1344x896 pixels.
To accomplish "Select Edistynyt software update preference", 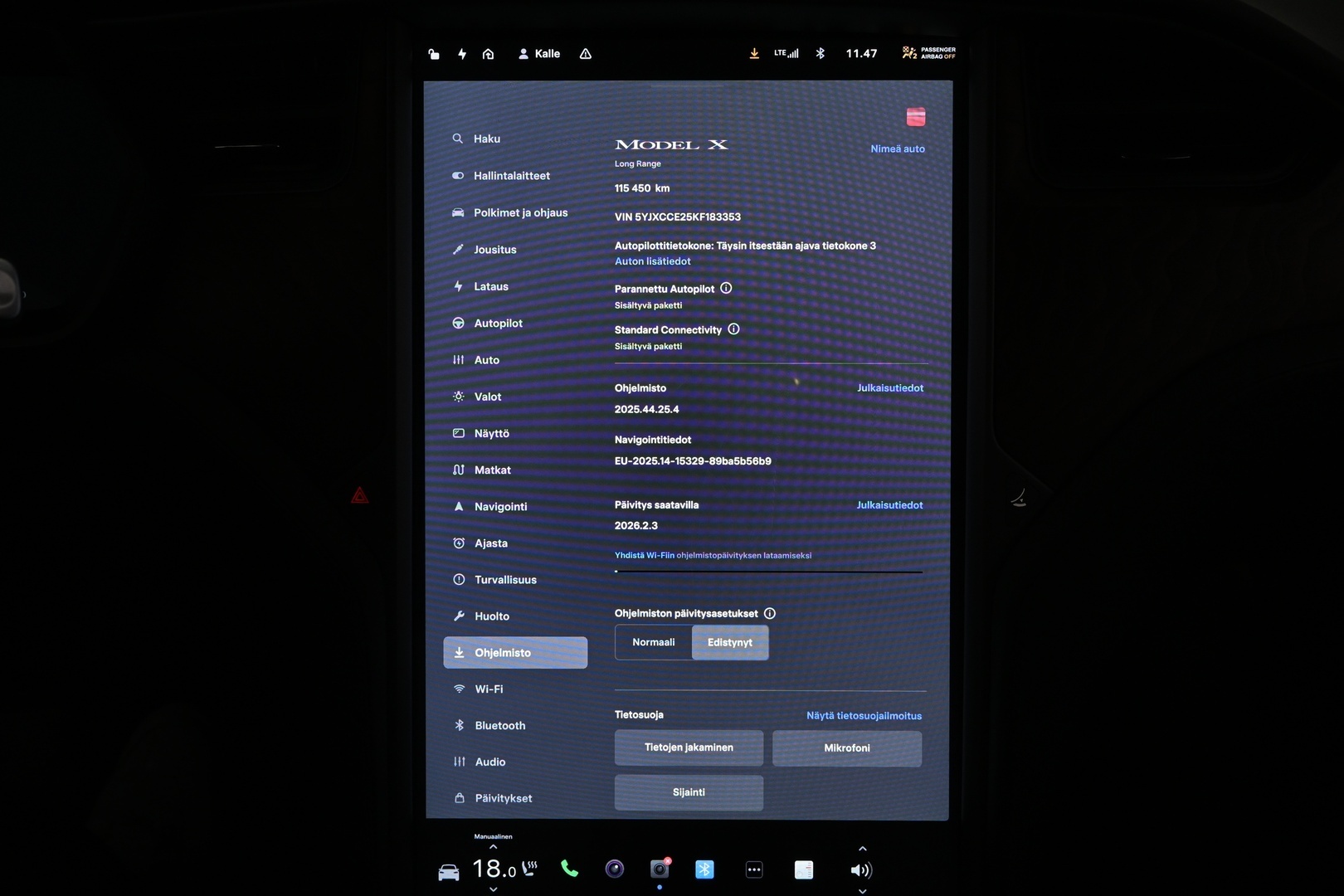I will pyautogui.click(x=730, y=642).
